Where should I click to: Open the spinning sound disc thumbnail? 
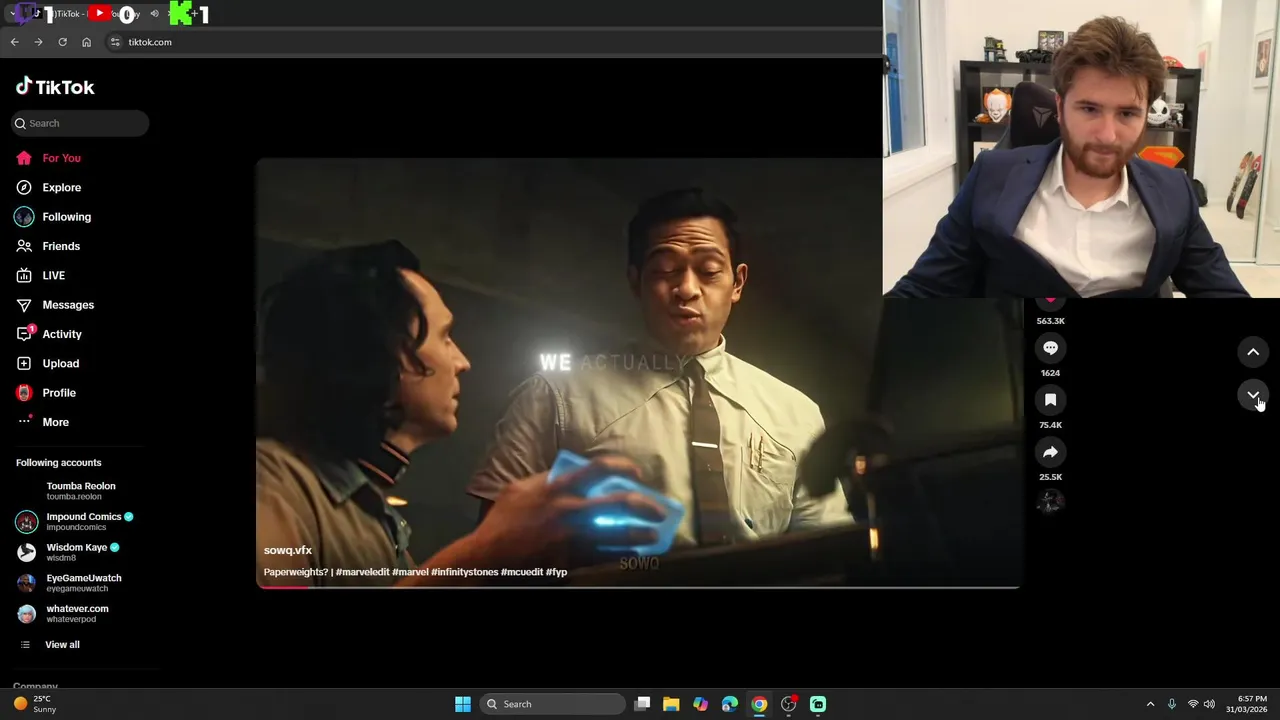[1050, 502]
